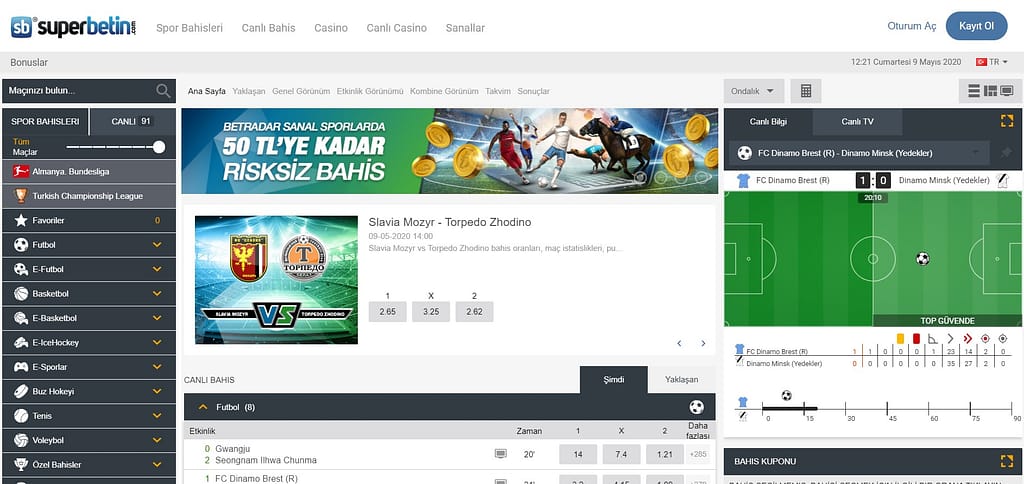Select the Takvim sub-navigation tab

point(498,91)
